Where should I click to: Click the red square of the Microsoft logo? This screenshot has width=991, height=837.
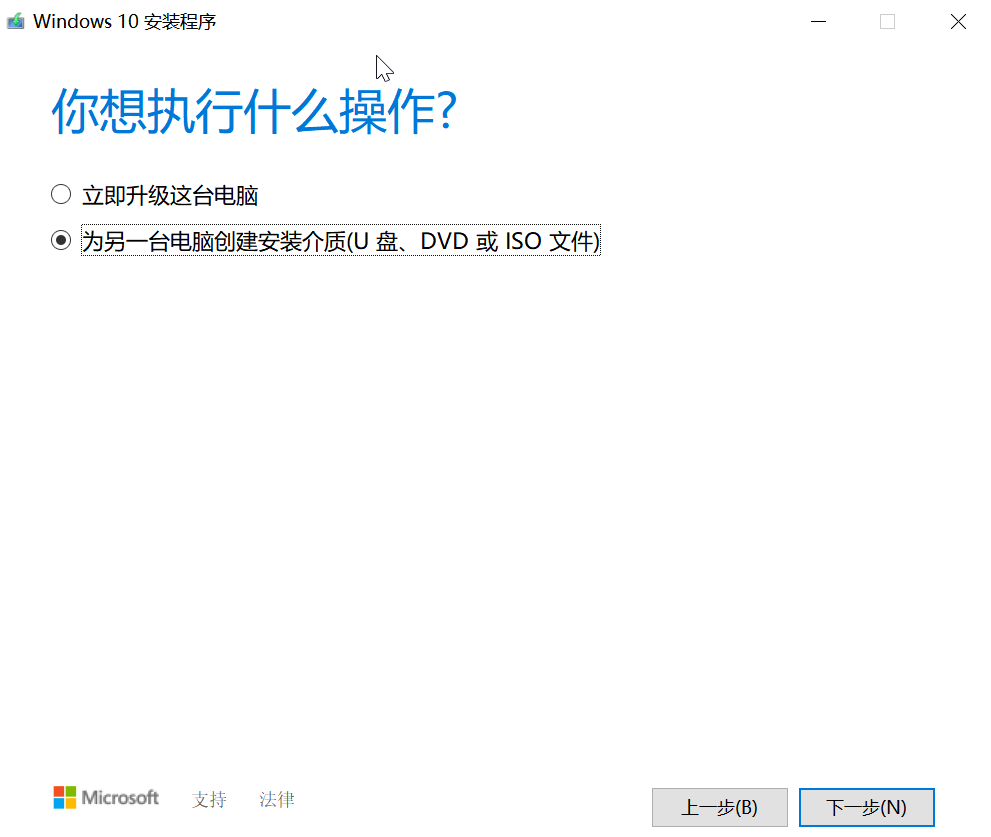tap(59, 791)
